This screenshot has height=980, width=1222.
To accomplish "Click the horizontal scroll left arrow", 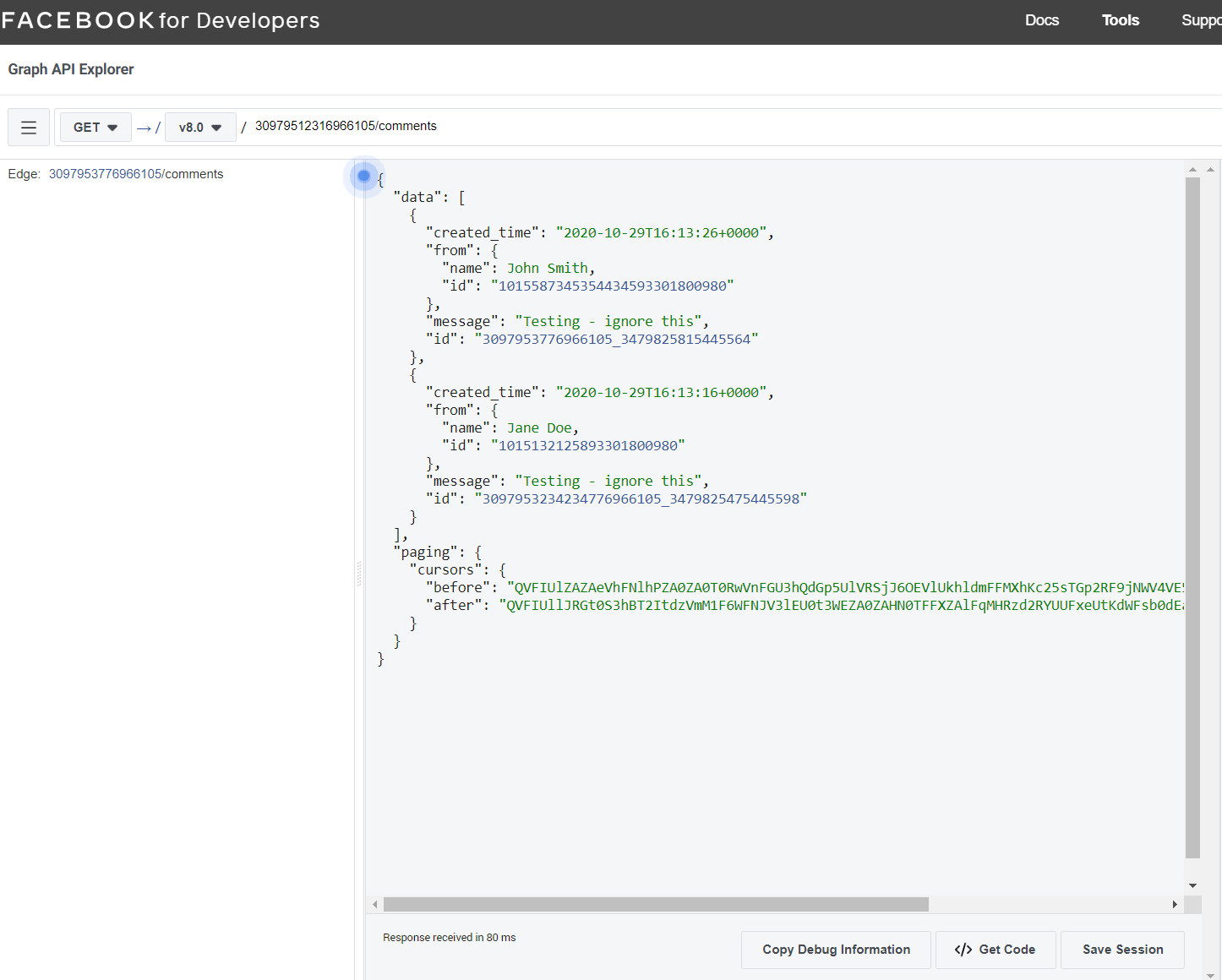I will click(x=374, y=905).
